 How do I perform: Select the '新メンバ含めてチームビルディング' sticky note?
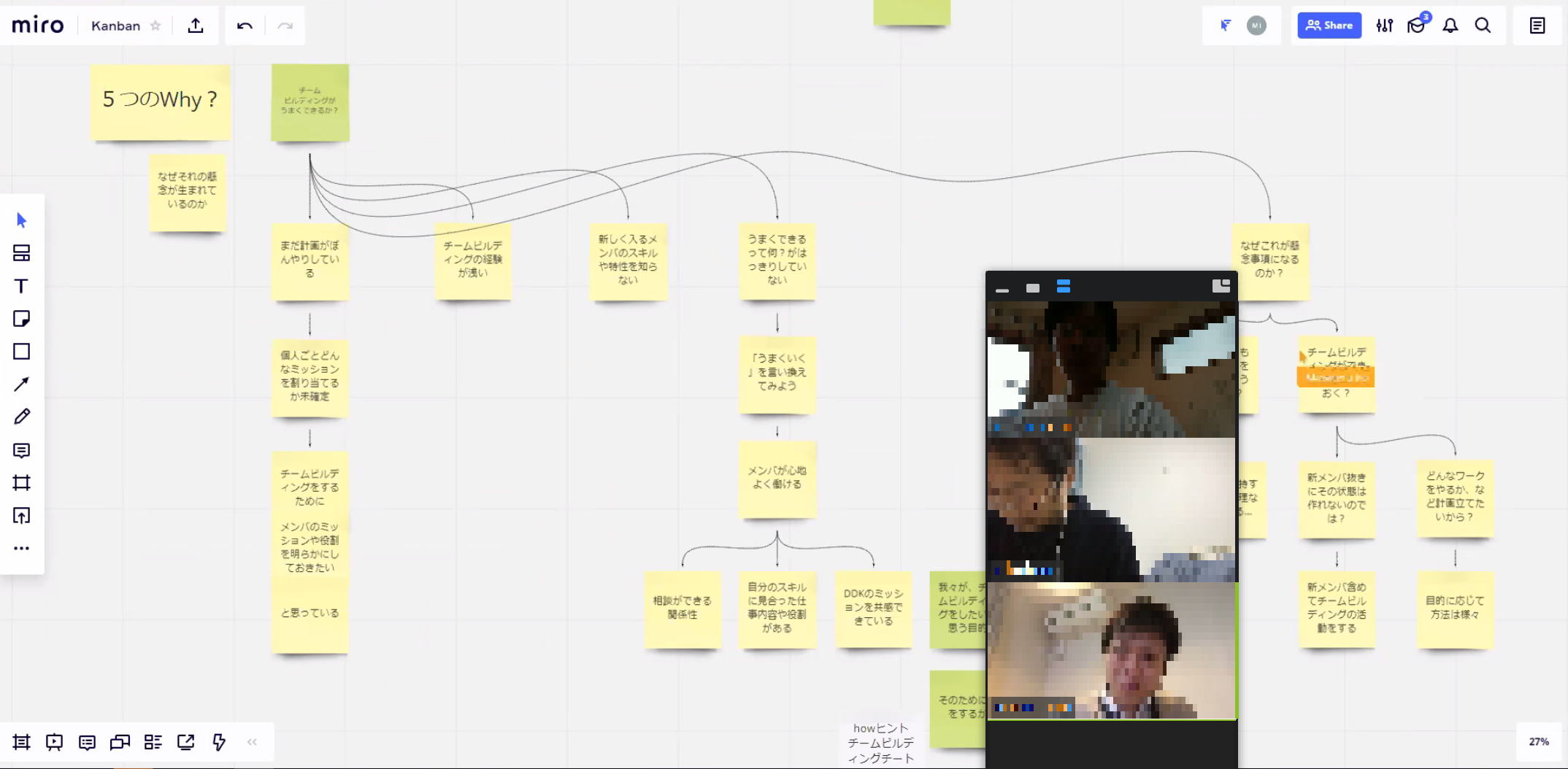(x=1337, y=609)
